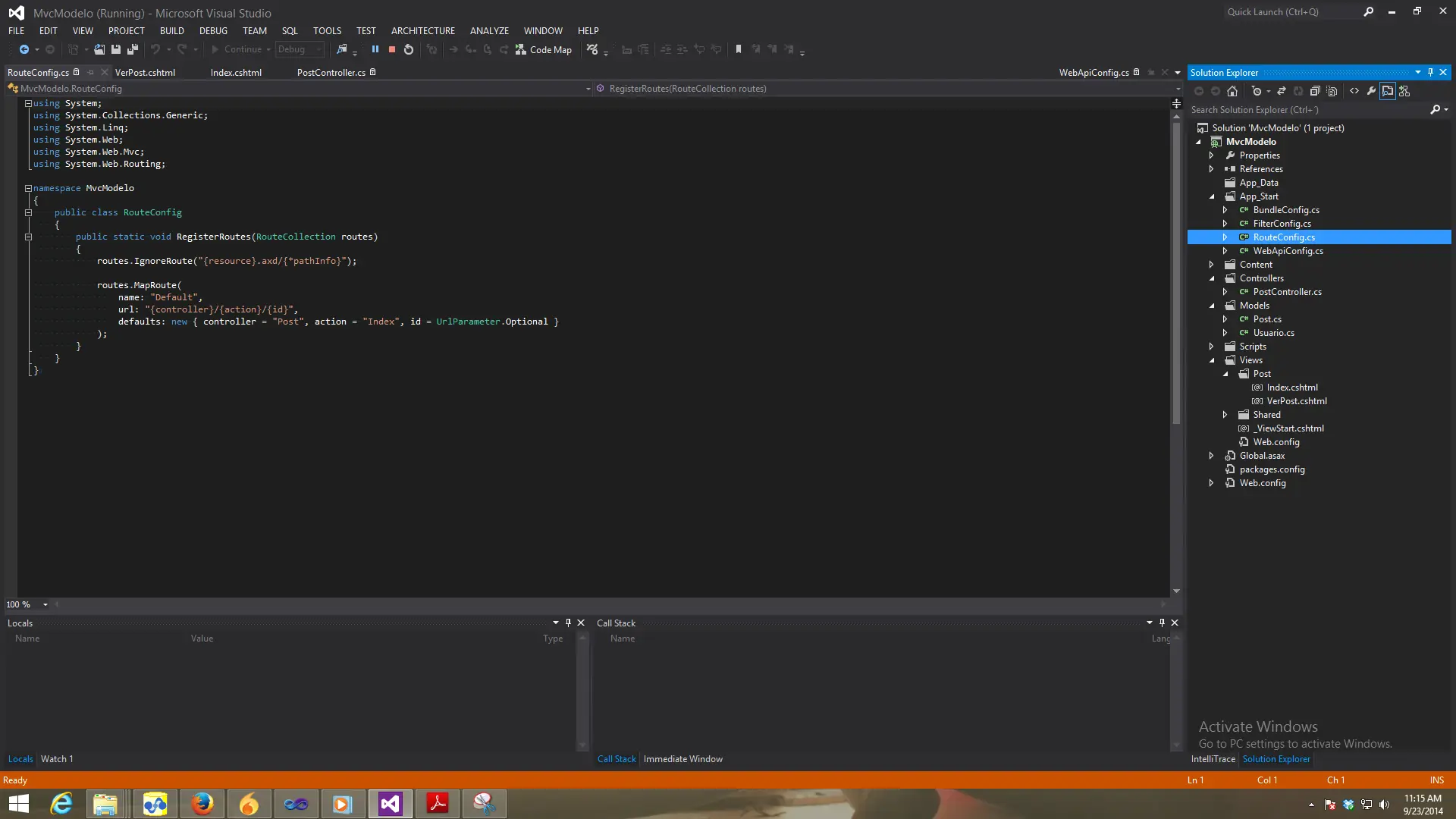The height and width of the screenshot is (819, 1456).
Task: Restart debugging with circular arrow icon
Action: pyautogui.click(x=409, y=49)
